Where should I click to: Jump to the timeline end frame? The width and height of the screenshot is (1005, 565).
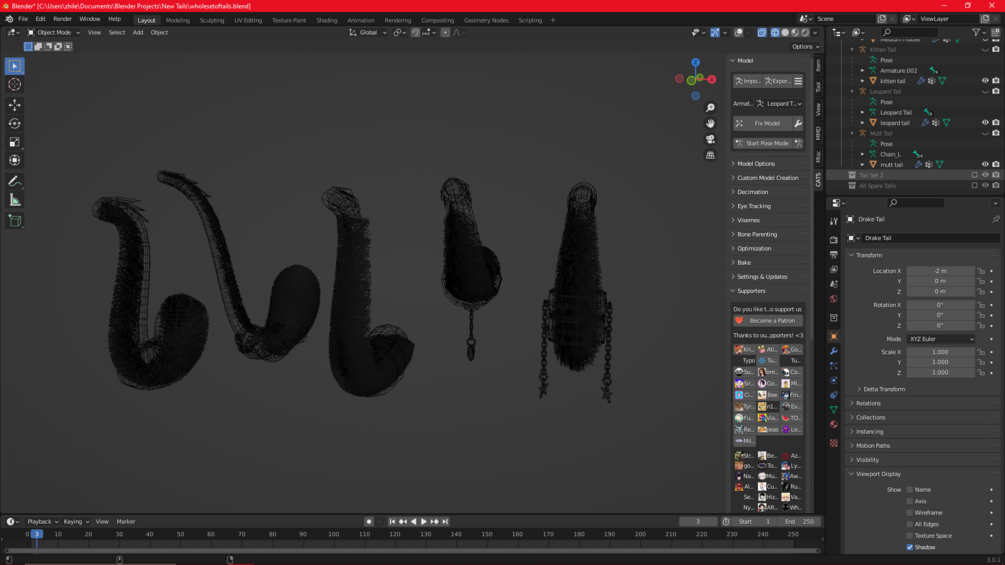[x=445, y=522]
